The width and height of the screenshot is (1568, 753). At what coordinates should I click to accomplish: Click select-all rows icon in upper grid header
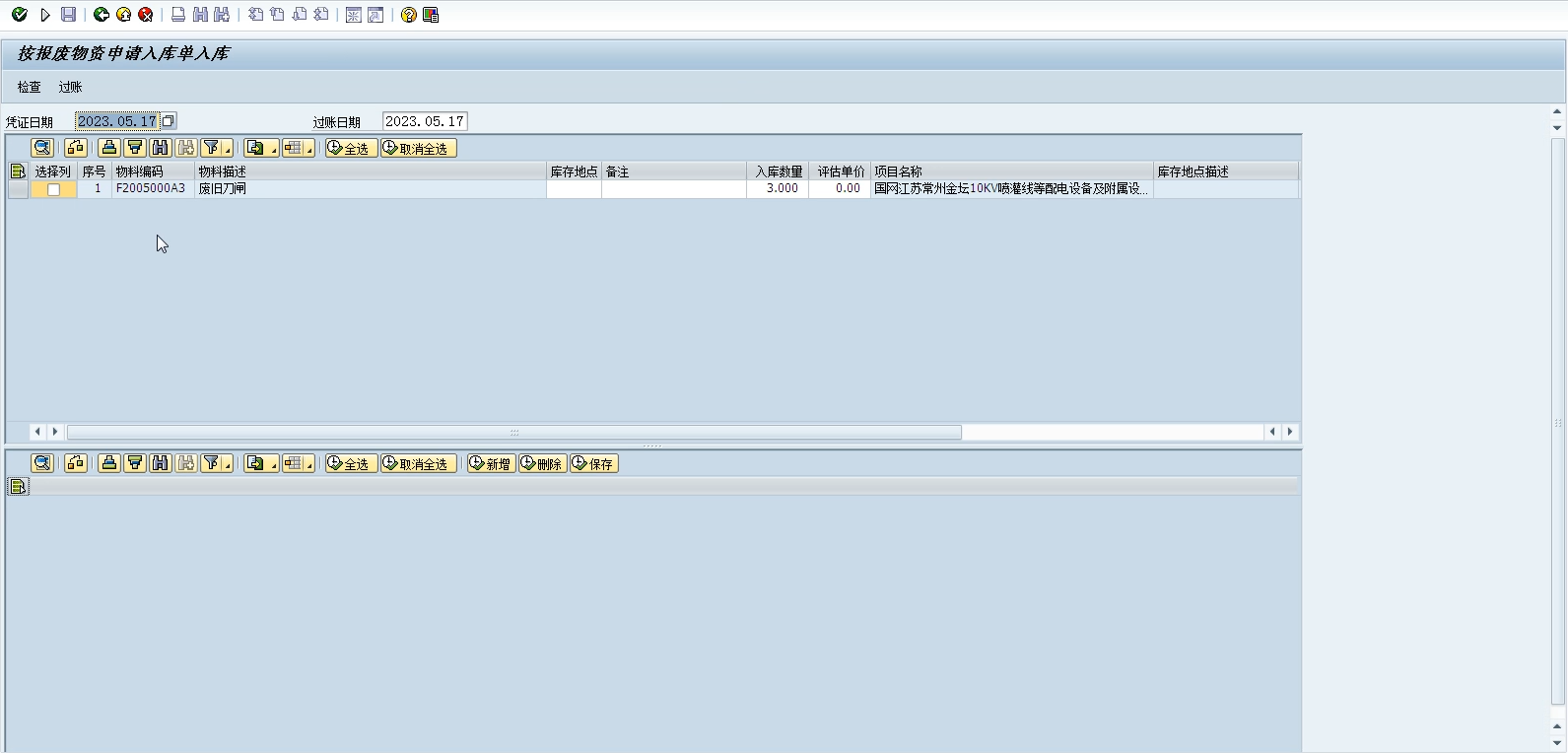[x=18, y=171]
